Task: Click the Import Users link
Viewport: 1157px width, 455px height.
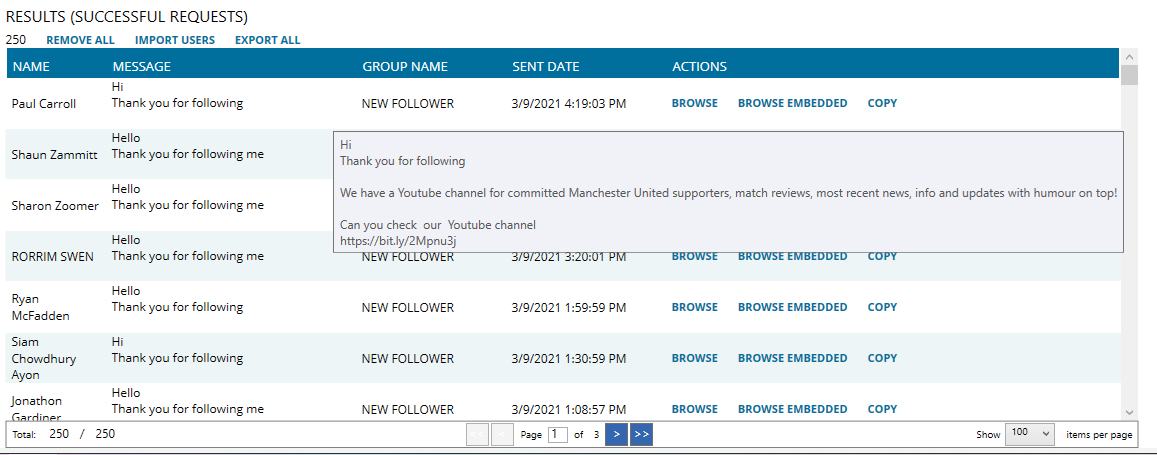Action: tap(175, 40)
